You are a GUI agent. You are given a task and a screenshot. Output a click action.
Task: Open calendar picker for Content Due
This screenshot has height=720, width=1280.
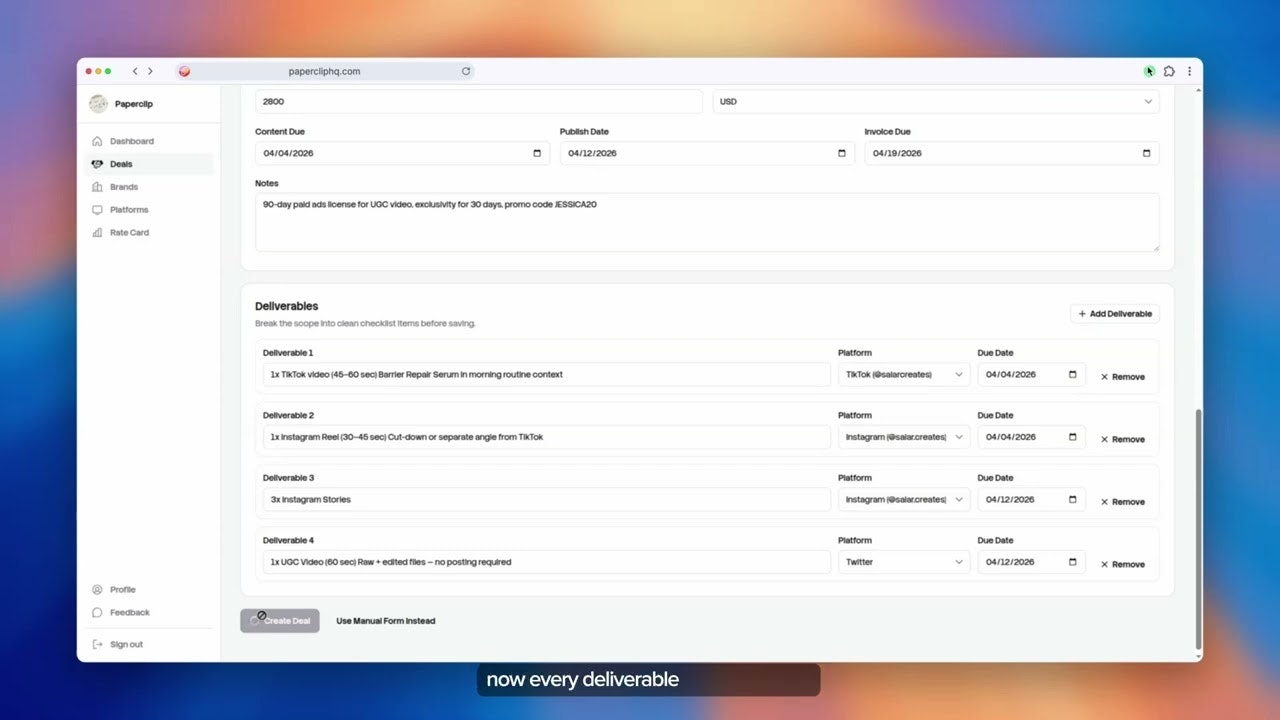(x=537, y=153)
